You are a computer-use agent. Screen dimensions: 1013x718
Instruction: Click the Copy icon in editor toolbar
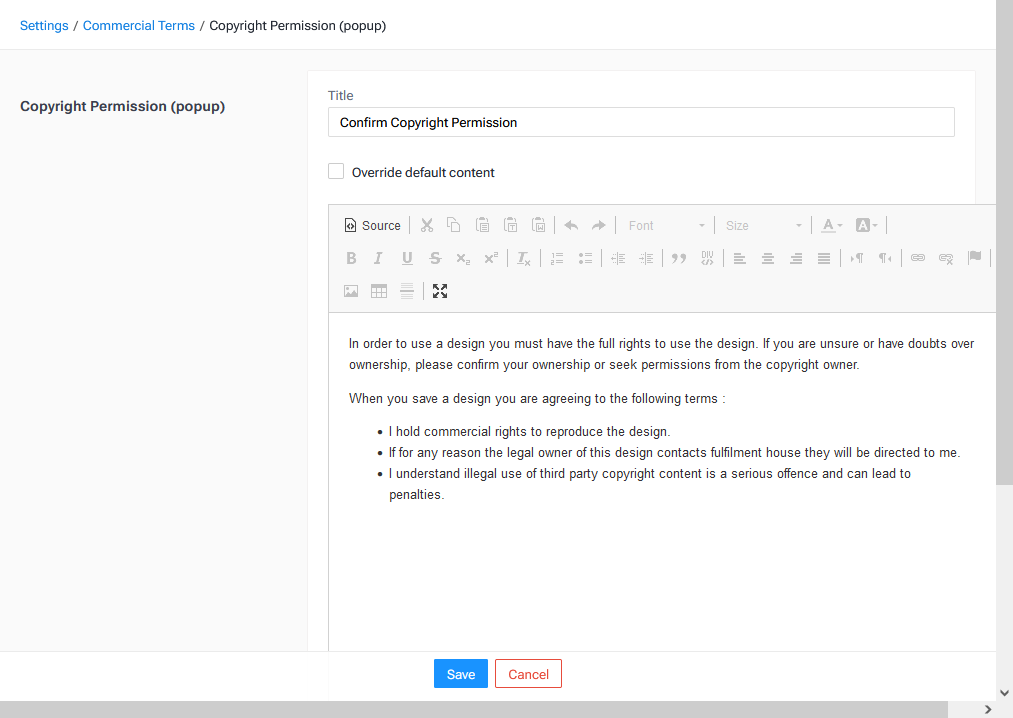[x=454, y=226]
